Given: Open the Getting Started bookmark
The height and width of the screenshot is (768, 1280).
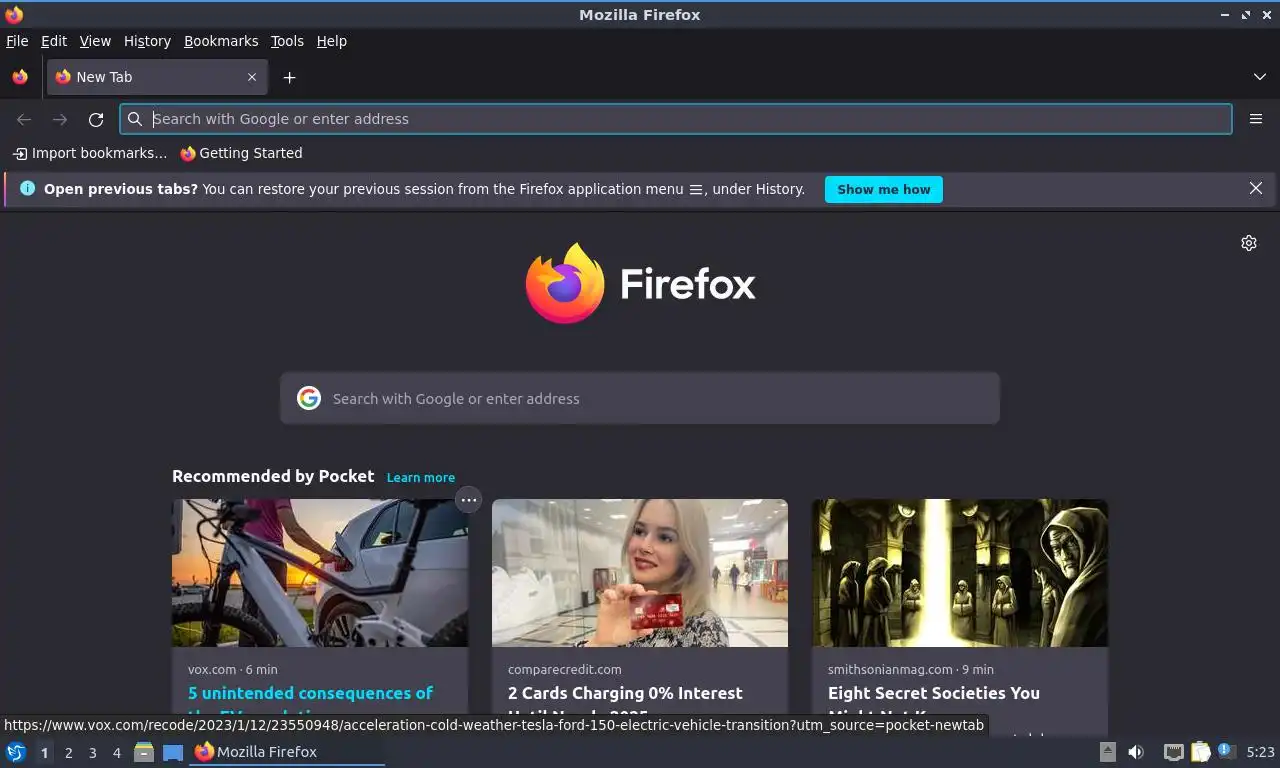Looking at the screenshot, I should (x=241, y=153).
